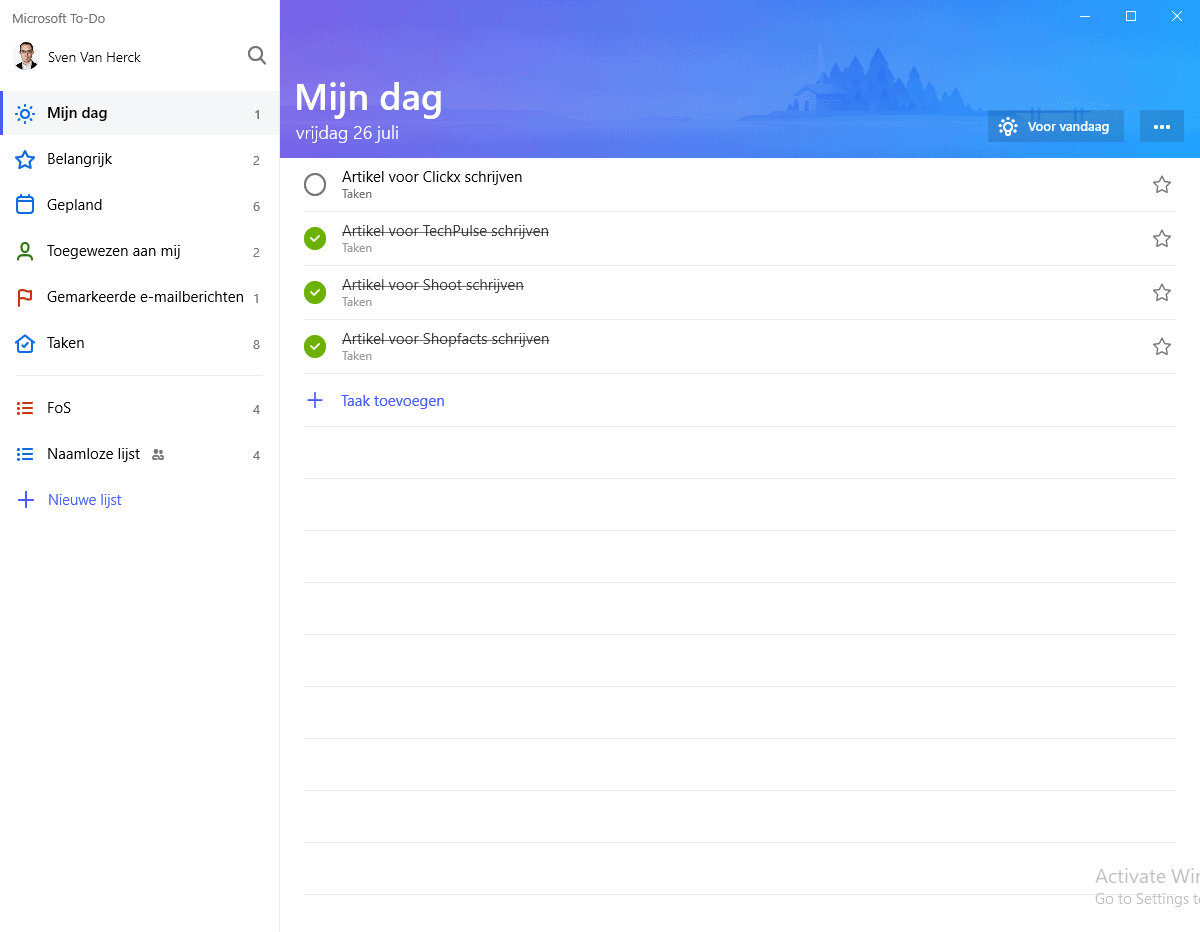
Task: Minimize the Microsoft To-Do window
Action: [1085, 16]
